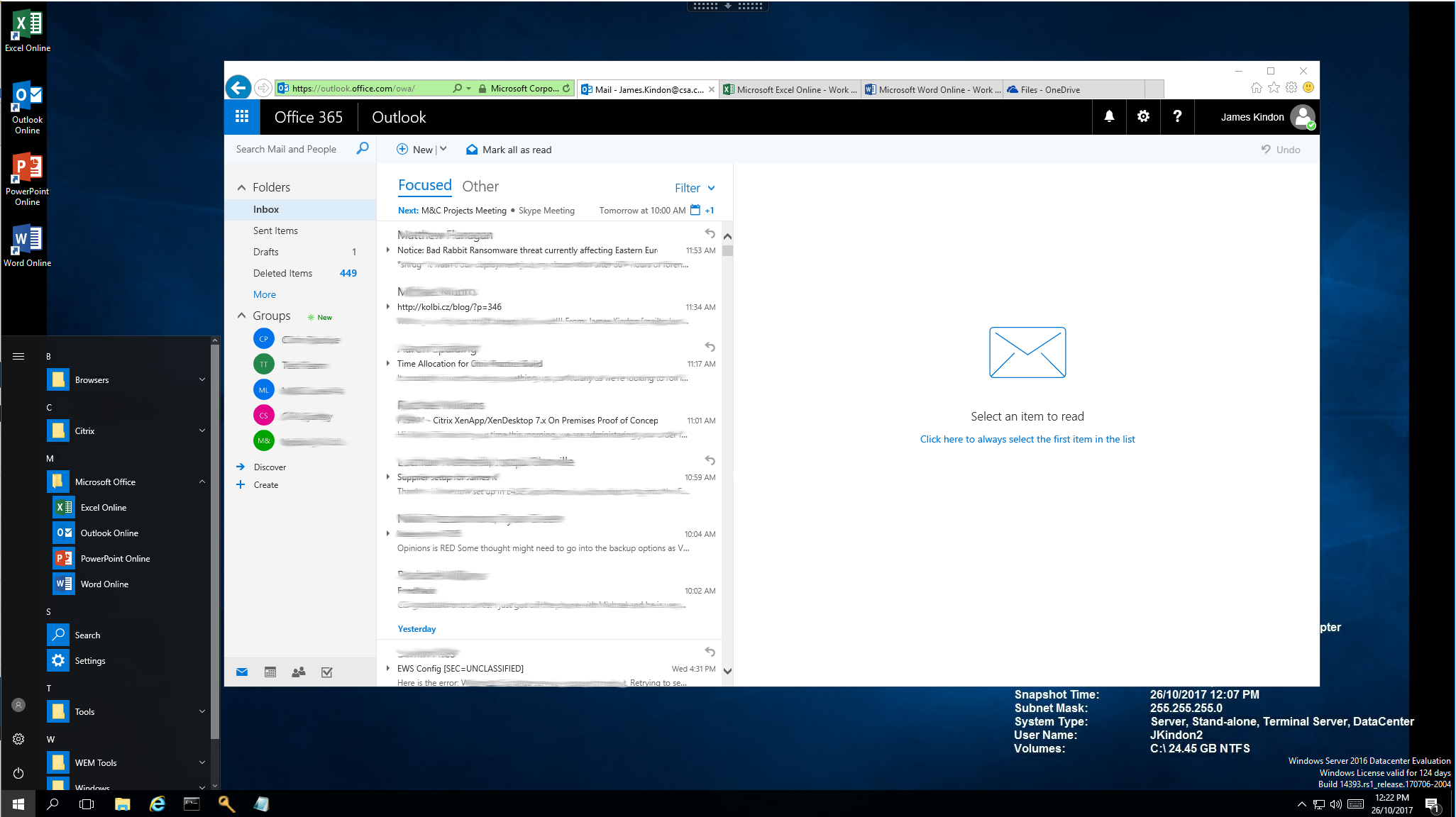Open Excel Online desktop shortcut
Viewport: 1456px width, 817px height.
tap(28, 31)
